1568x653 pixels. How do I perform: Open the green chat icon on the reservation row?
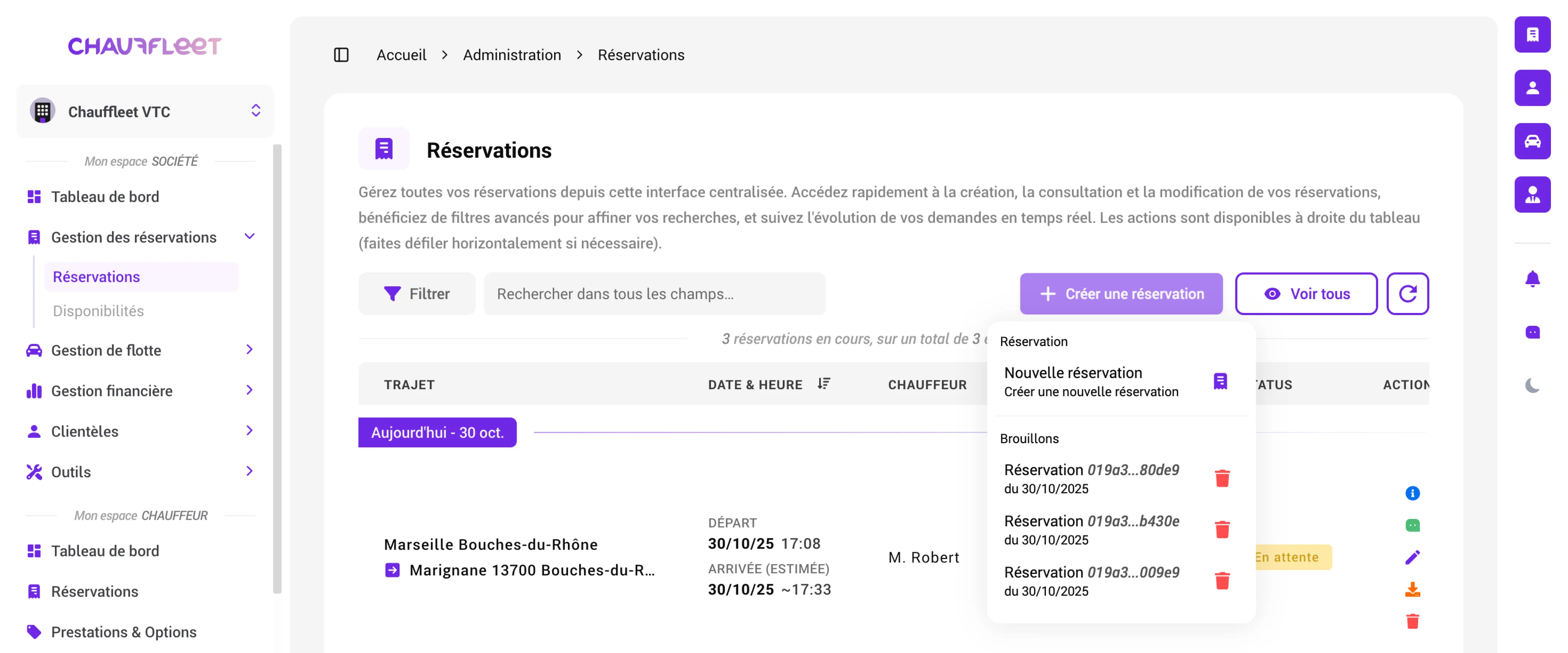1413,525
